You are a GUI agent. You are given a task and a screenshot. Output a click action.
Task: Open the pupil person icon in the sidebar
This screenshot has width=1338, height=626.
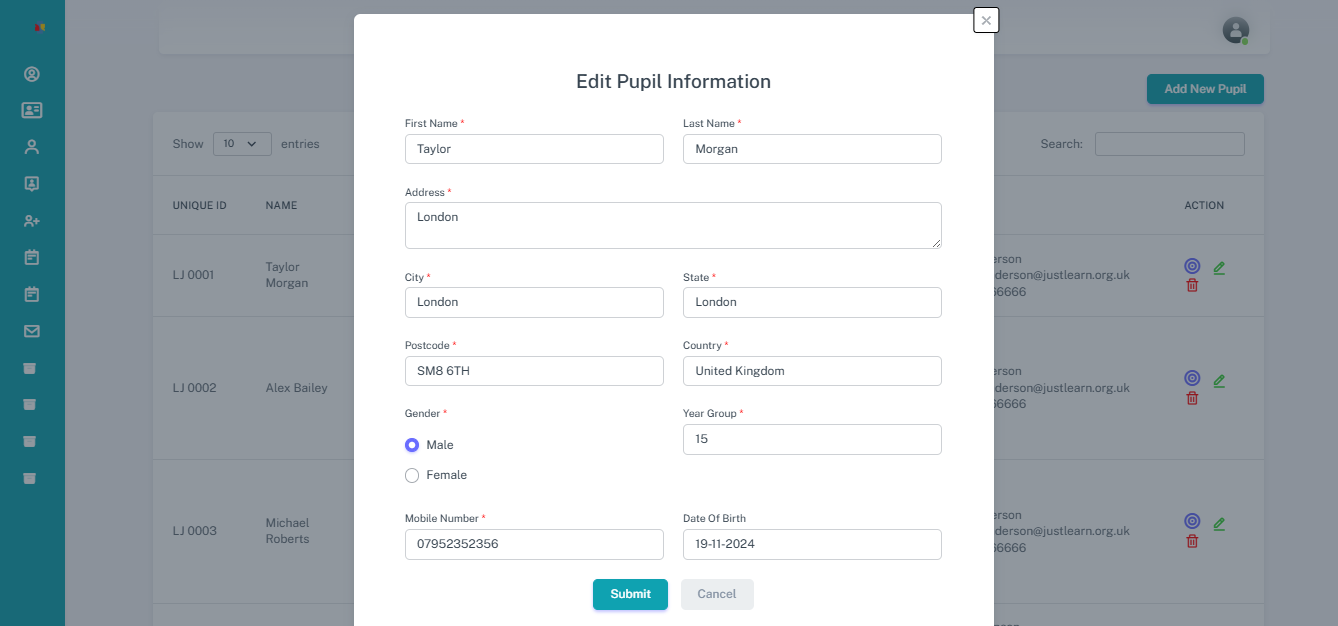[x=31, y=146]
